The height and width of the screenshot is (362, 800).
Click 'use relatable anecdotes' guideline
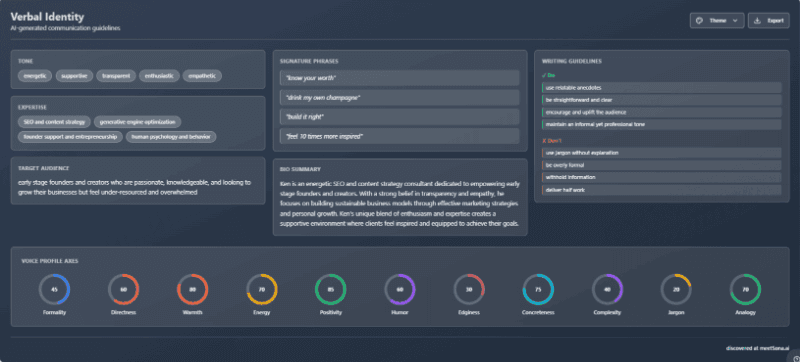pos(662,88)
